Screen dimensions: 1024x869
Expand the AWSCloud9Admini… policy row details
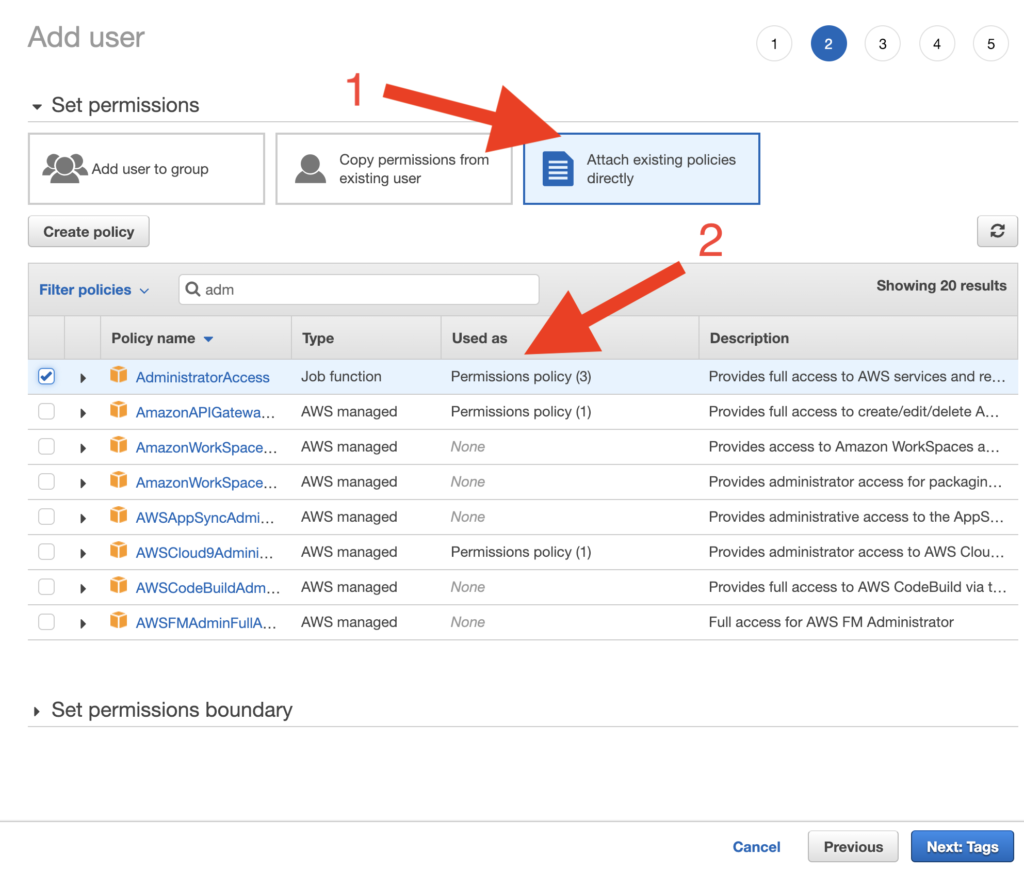[x=83, y=553]
